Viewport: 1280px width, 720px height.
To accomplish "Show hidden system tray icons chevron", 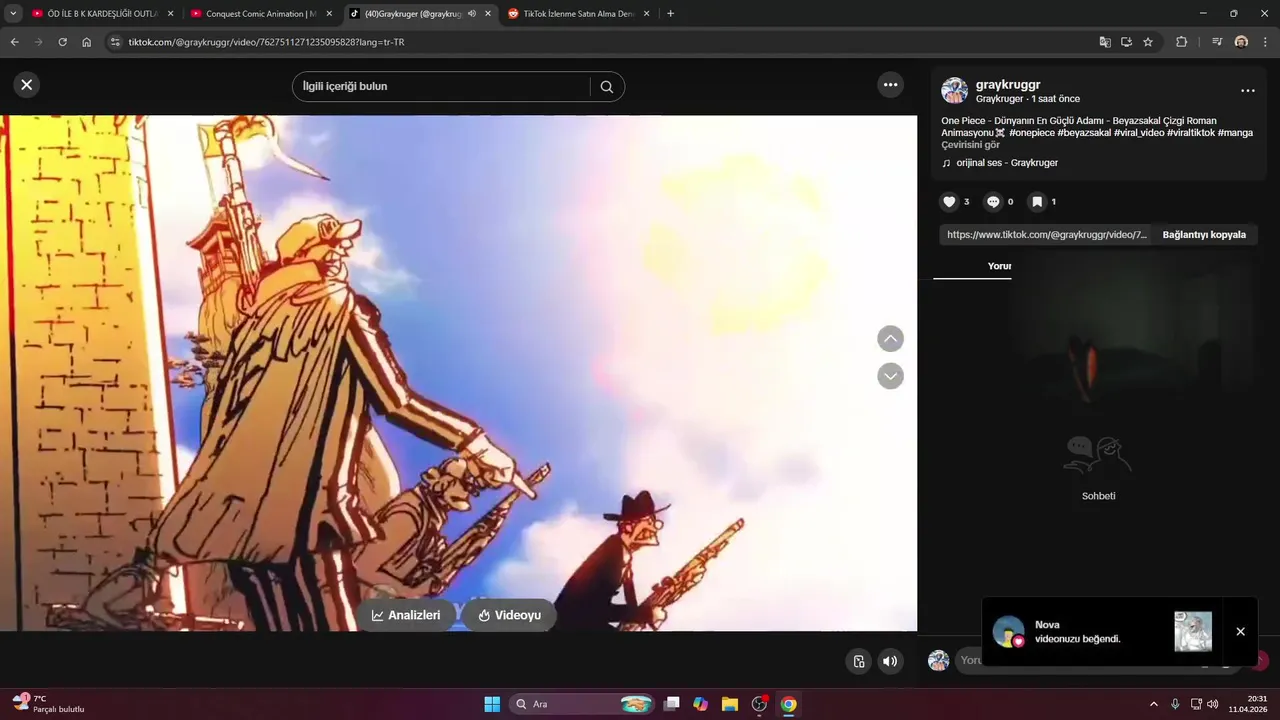I will (x=1153, y=704).
